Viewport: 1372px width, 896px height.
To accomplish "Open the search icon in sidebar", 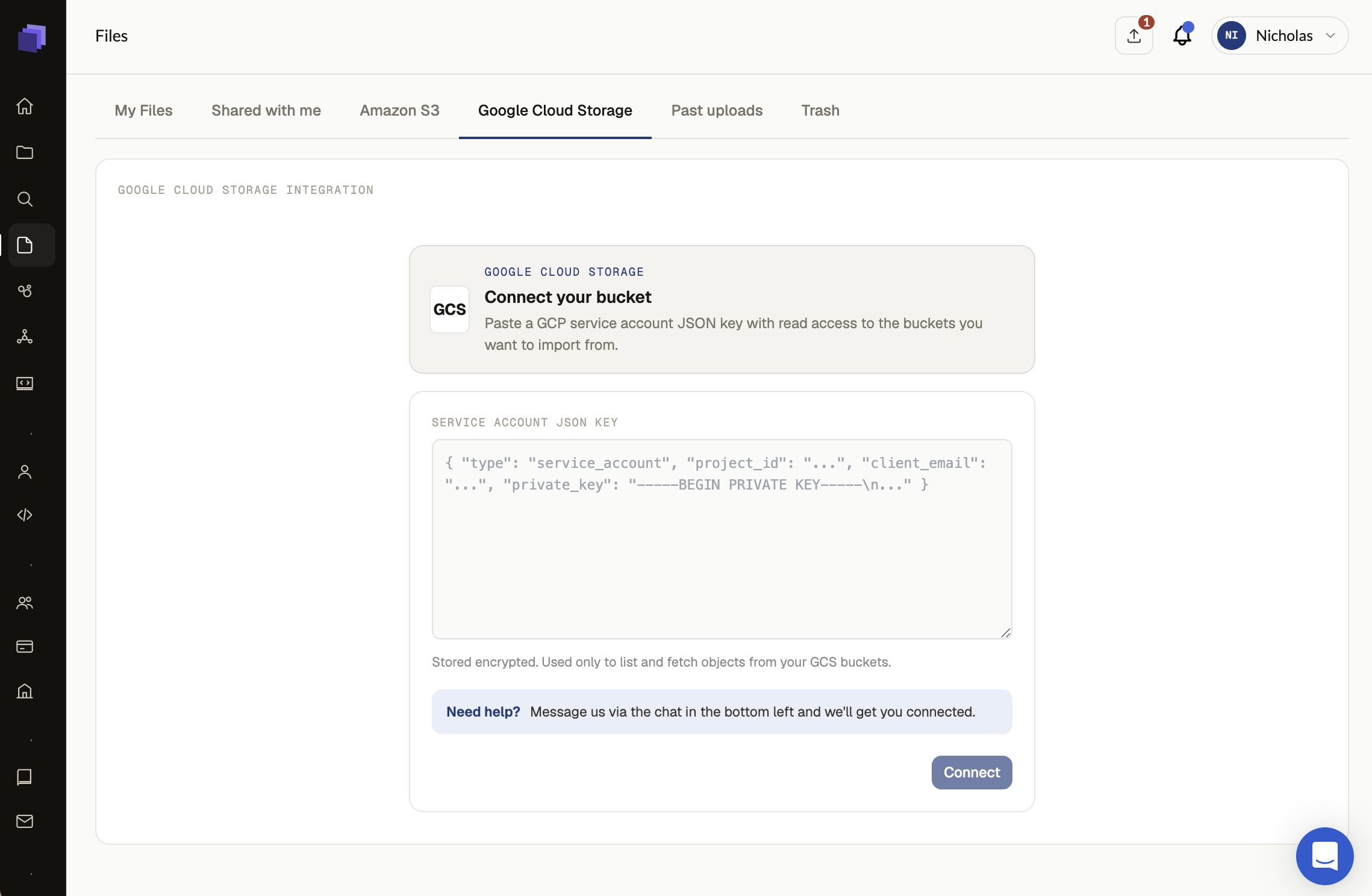I will click(x=25, y=199).
